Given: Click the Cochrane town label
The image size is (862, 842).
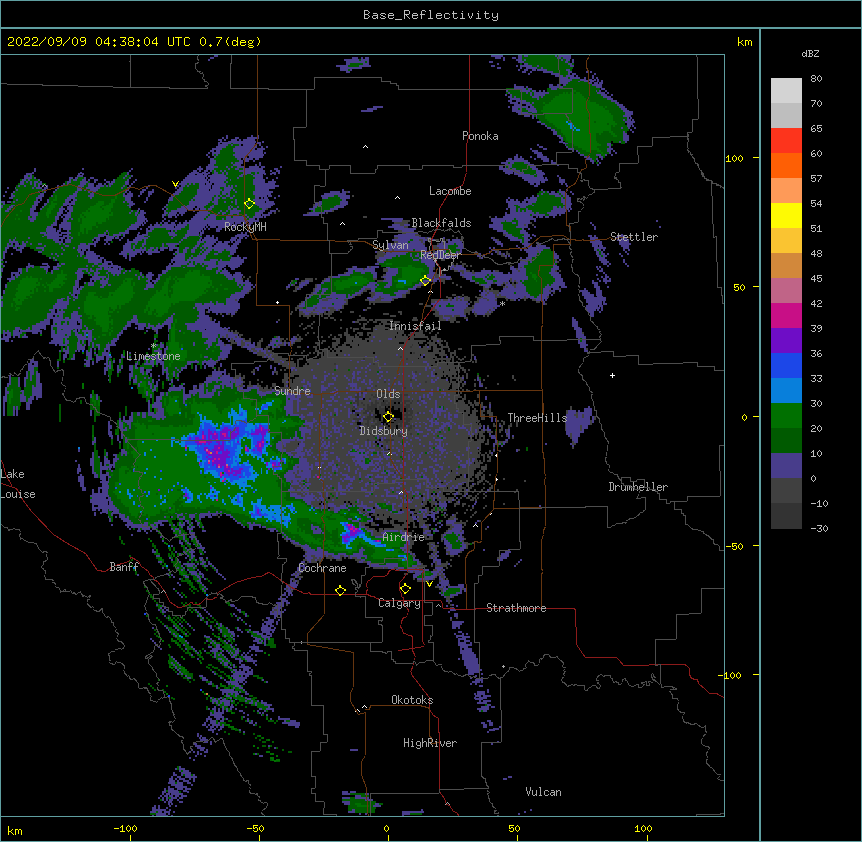Looking at the screenshot, I should tap(322, 568).
